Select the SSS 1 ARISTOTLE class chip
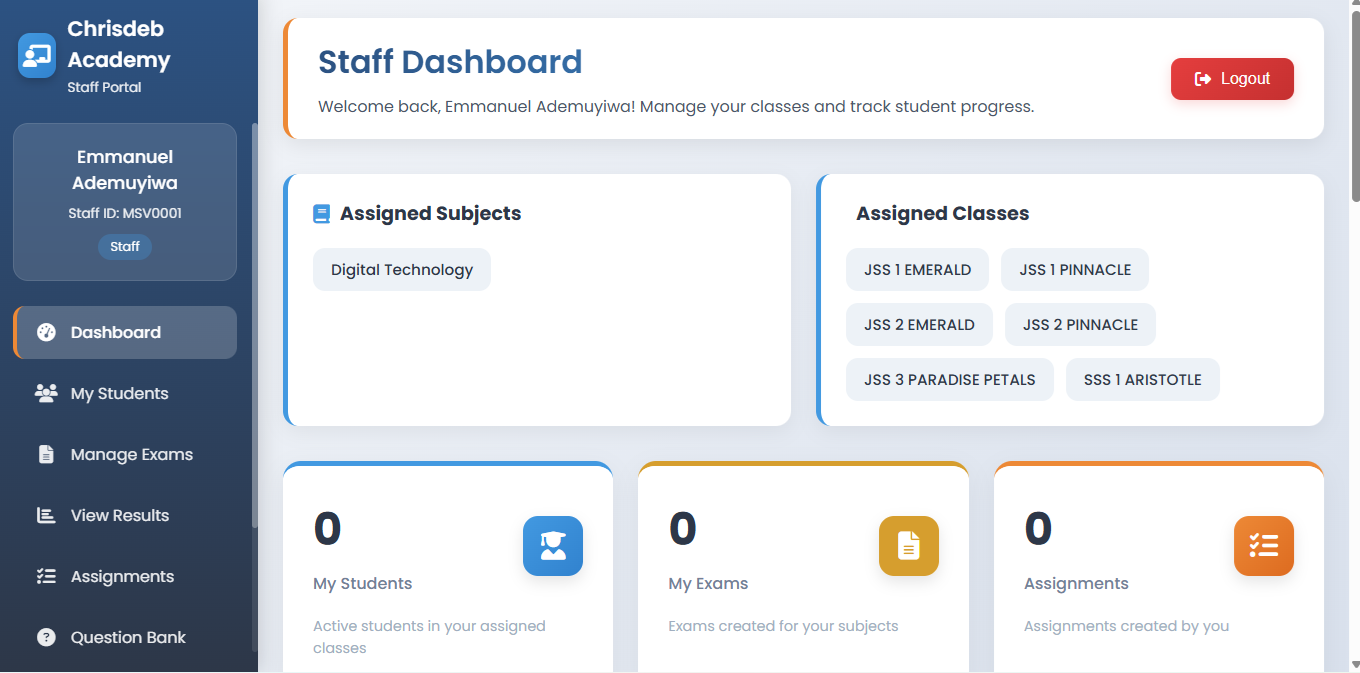Viewport: 1360px width, 673px height. click(1142, 379)
